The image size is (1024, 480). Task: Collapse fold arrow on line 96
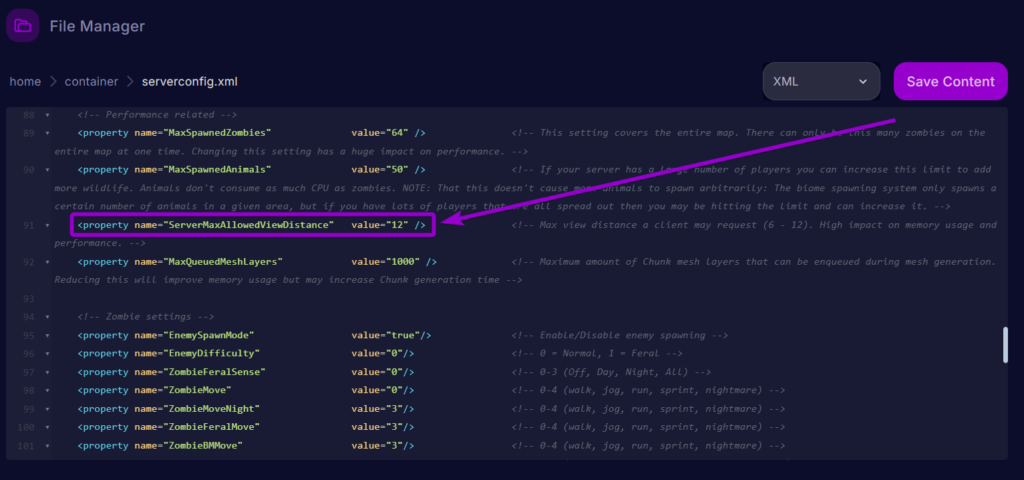pyautogui.click(x=47, y=354)
